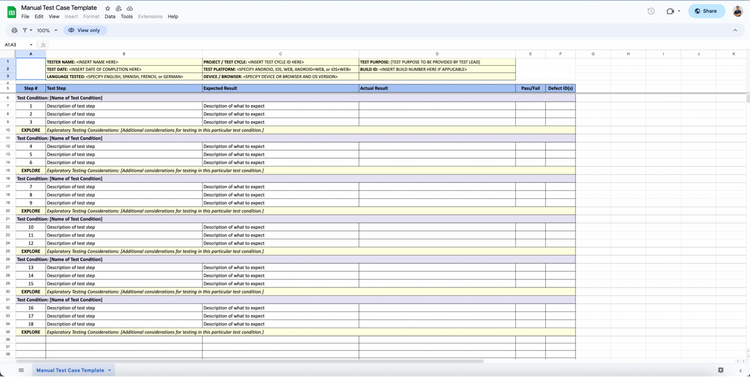The width and height of the screenshot is (750, 377).
Task: Select the Manual Test Case Template sheet tab
Action: (x=70, y=370)
